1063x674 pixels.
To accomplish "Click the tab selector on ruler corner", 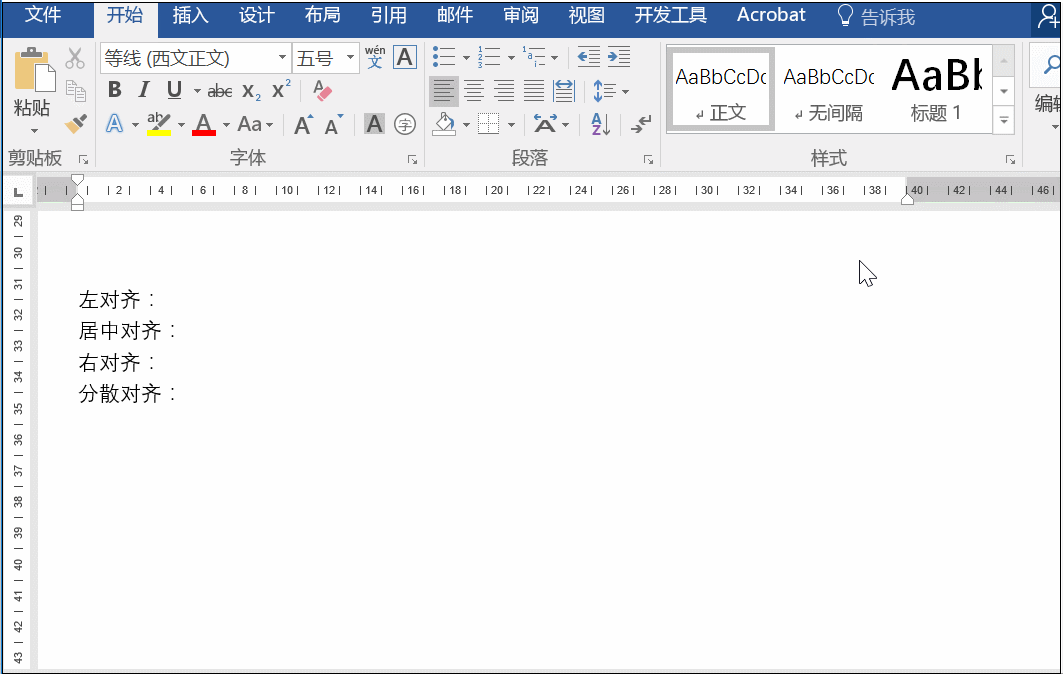I will tap(18, 193).
